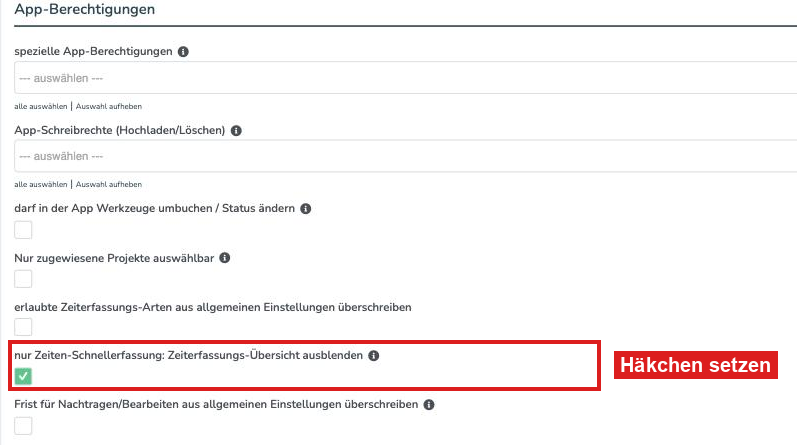Image resolution: width=797 pixels, height=445 pixels.
Task: Show info for Zeiterfassungs-Übersicht ausblenden
Action: pos(374,355)
